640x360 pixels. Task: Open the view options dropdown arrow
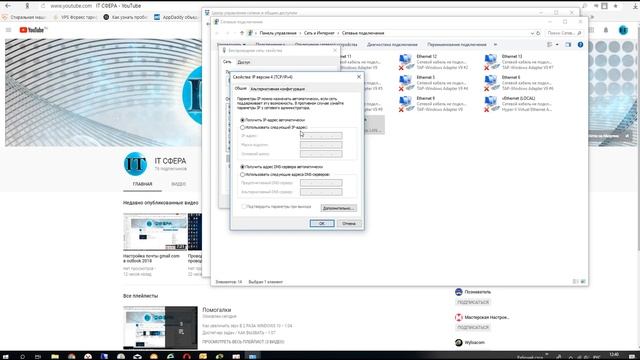coord(557,44)
